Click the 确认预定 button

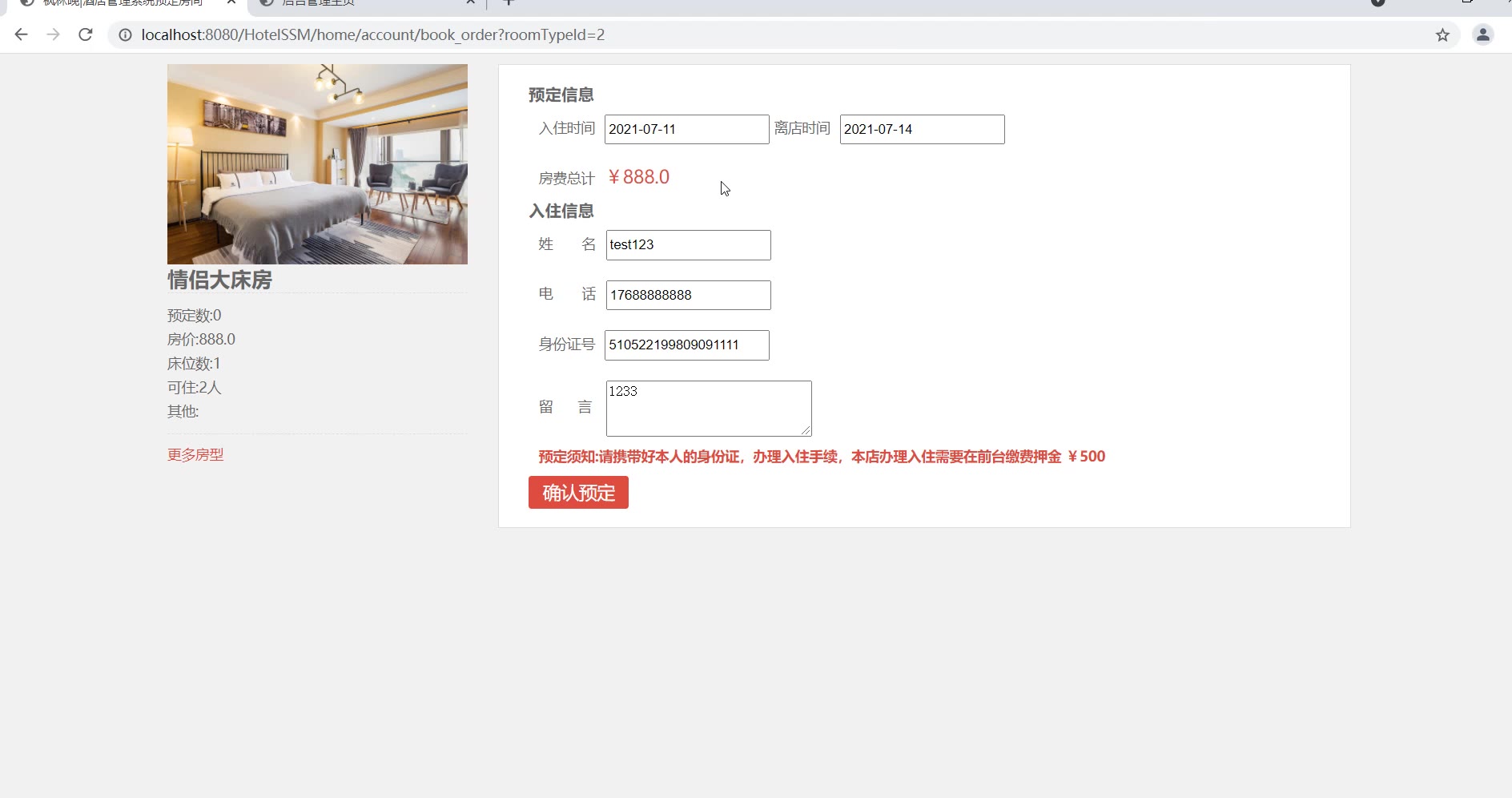pyautogui.click(x=578, y=493)
